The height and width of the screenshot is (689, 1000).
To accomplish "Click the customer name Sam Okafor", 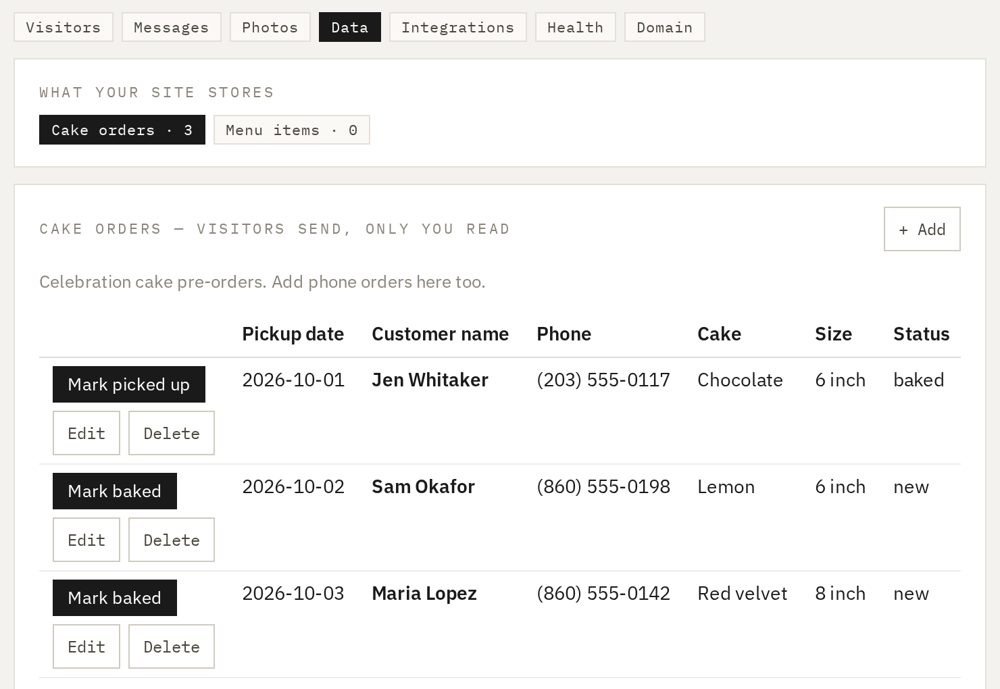I will click(423, 487).
